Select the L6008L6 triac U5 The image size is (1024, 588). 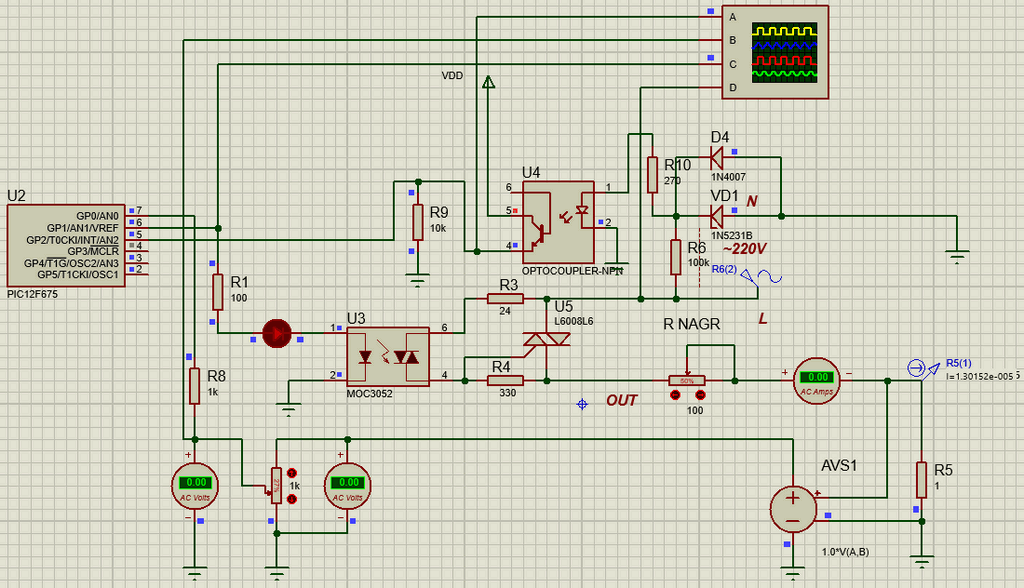pos(547,339)
